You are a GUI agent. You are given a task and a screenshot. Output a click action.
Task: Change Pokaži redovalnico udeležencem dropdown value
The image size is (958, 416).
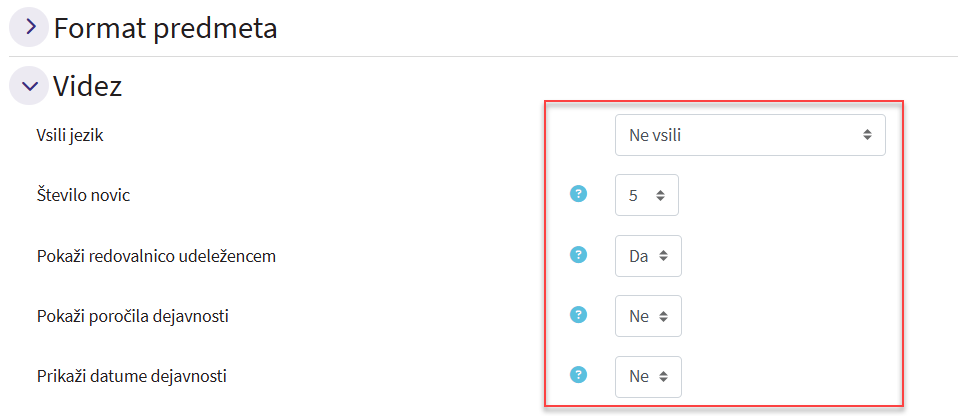(x=648, y=256)
